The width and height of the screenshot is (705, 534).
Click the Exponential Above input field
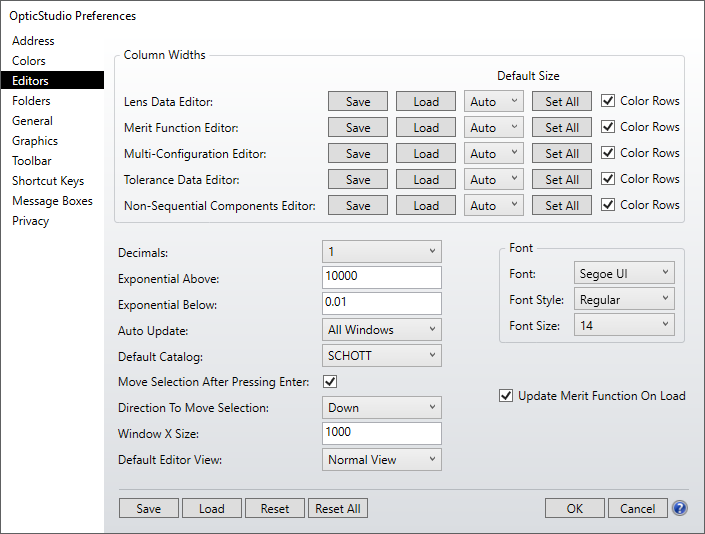(382, 278)
